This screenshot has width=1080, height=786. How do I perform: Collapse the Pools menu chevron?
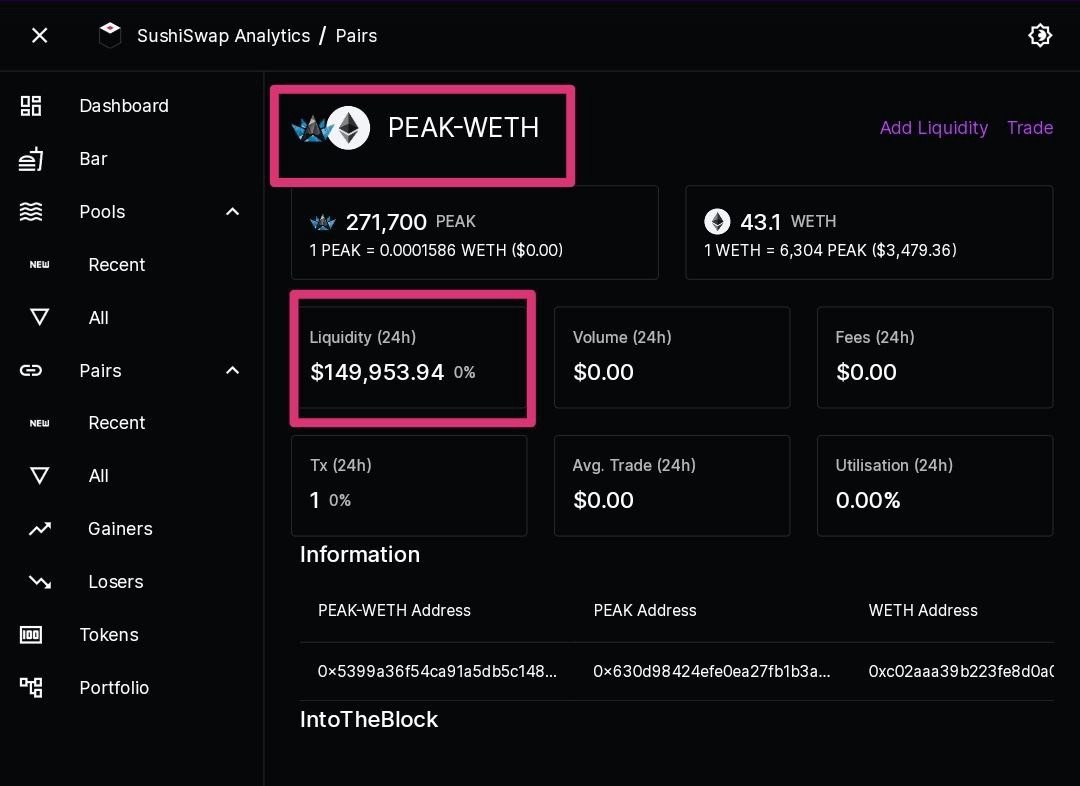[233, 211]
